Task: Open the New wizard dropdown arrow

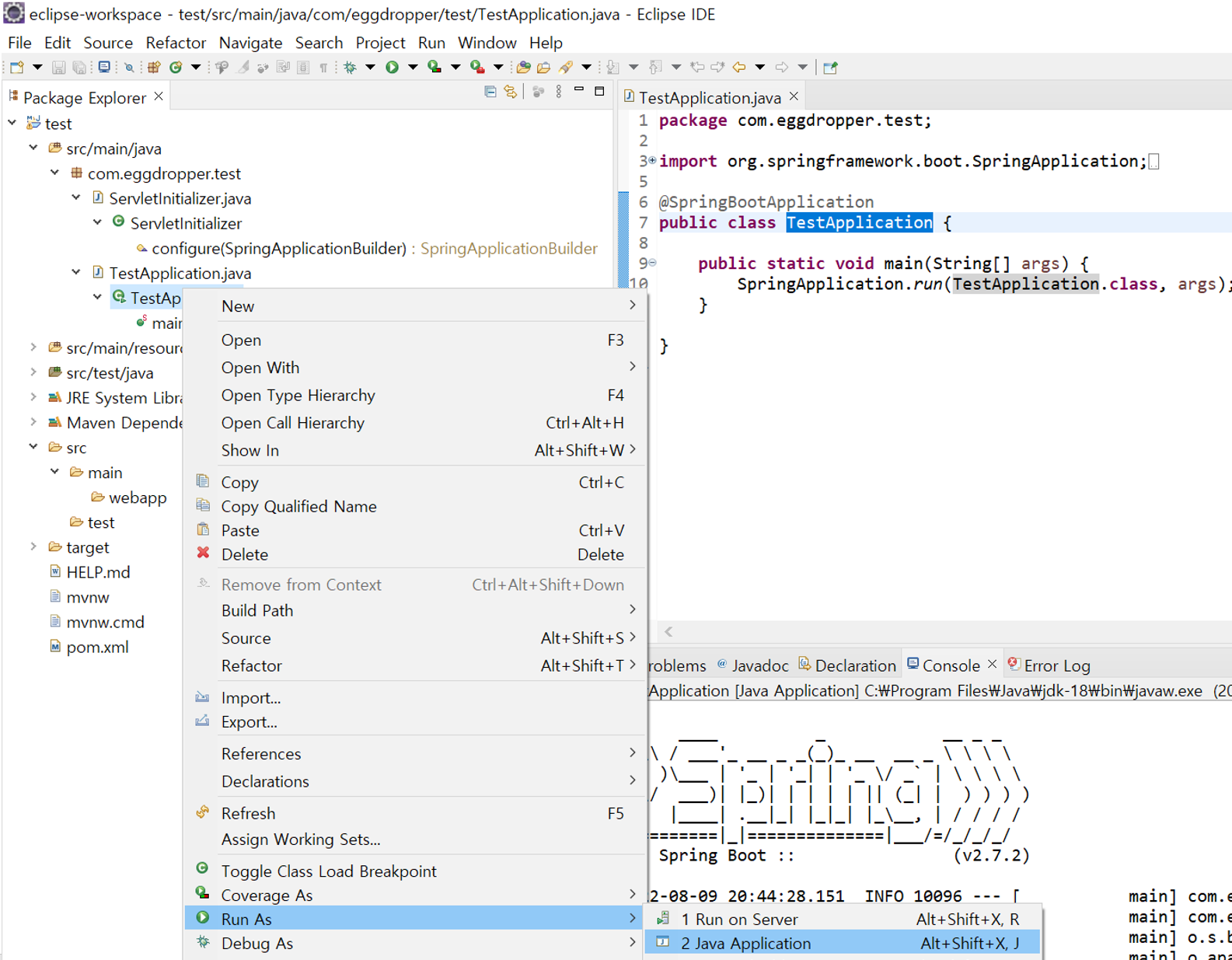Action: coord(37,68)
